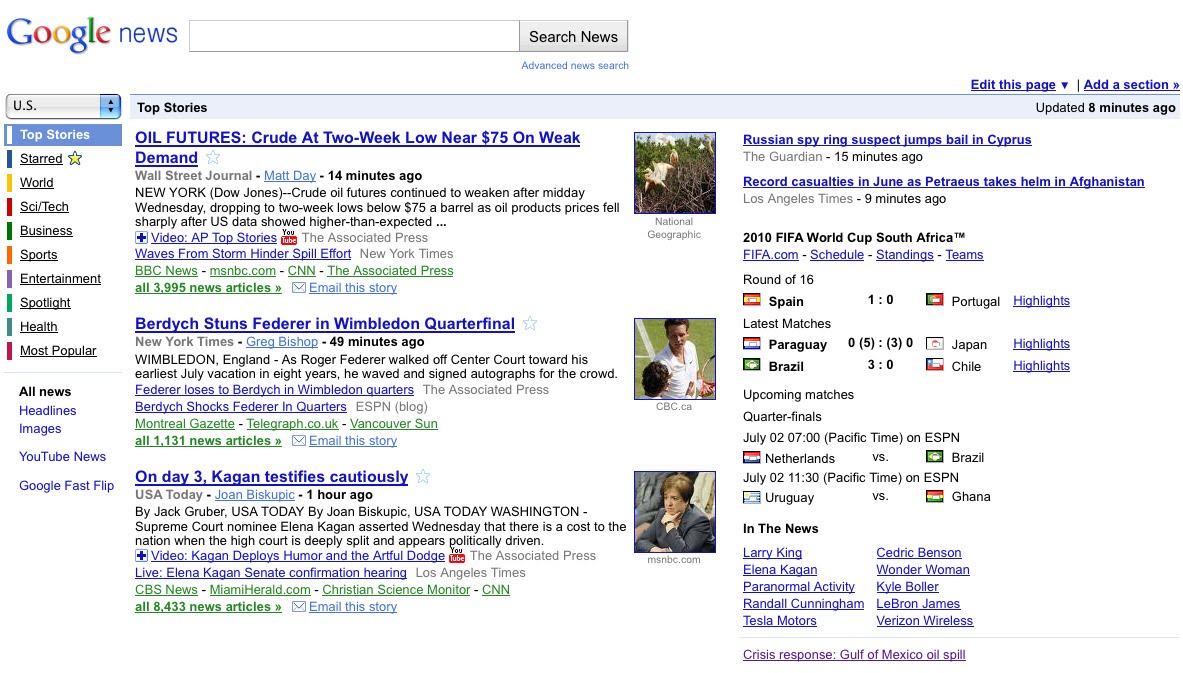Go to the World section
This screenshot has width=1183, height=673.
[x=36, y=183]
